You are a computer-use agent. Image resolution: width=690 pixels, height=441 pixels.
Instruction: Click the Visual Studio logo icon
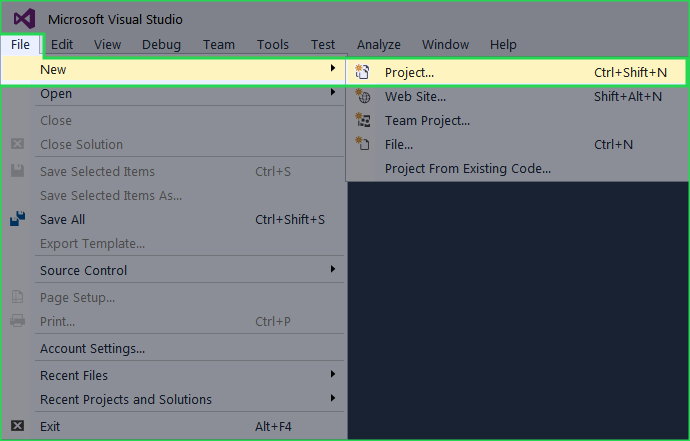pos(24,19)
